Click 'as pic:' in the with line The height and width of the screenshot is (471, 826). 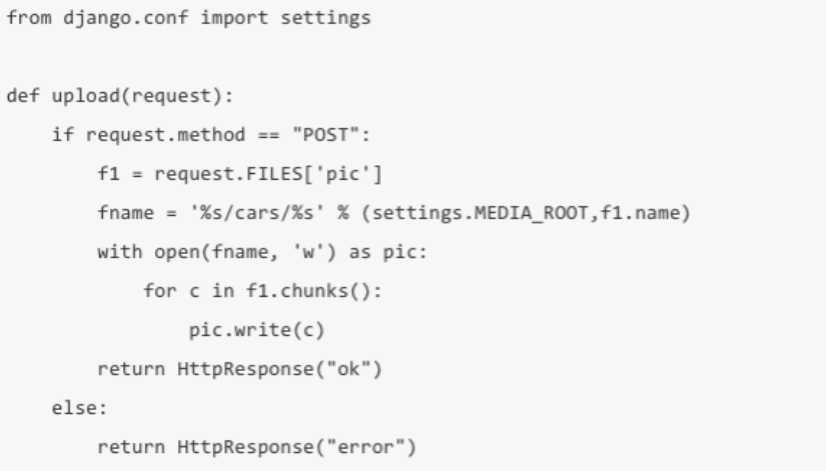(x=388, y=252)
